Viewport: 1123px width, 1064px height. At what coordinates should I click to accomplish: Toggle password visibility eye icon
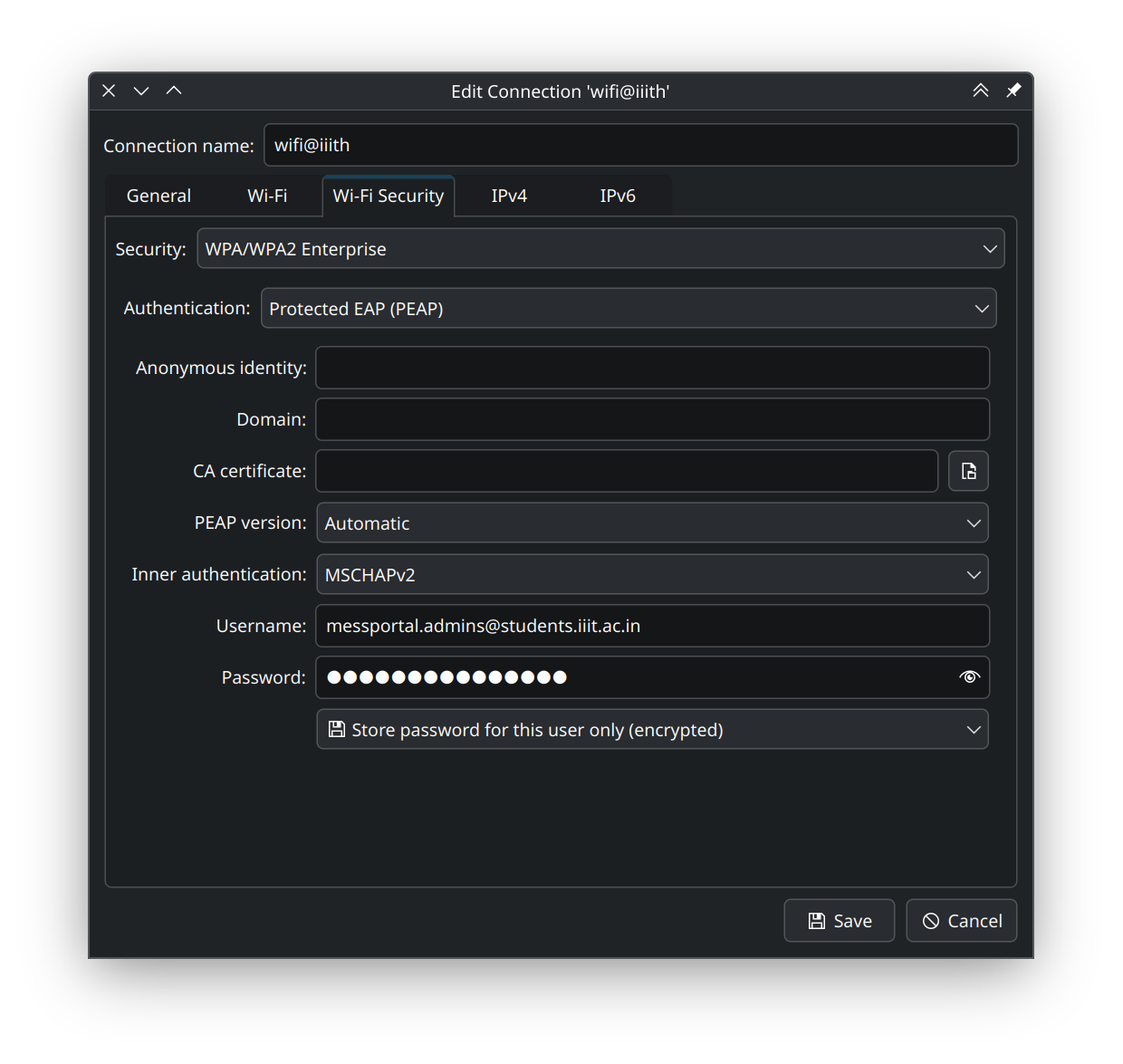(969, 677)
